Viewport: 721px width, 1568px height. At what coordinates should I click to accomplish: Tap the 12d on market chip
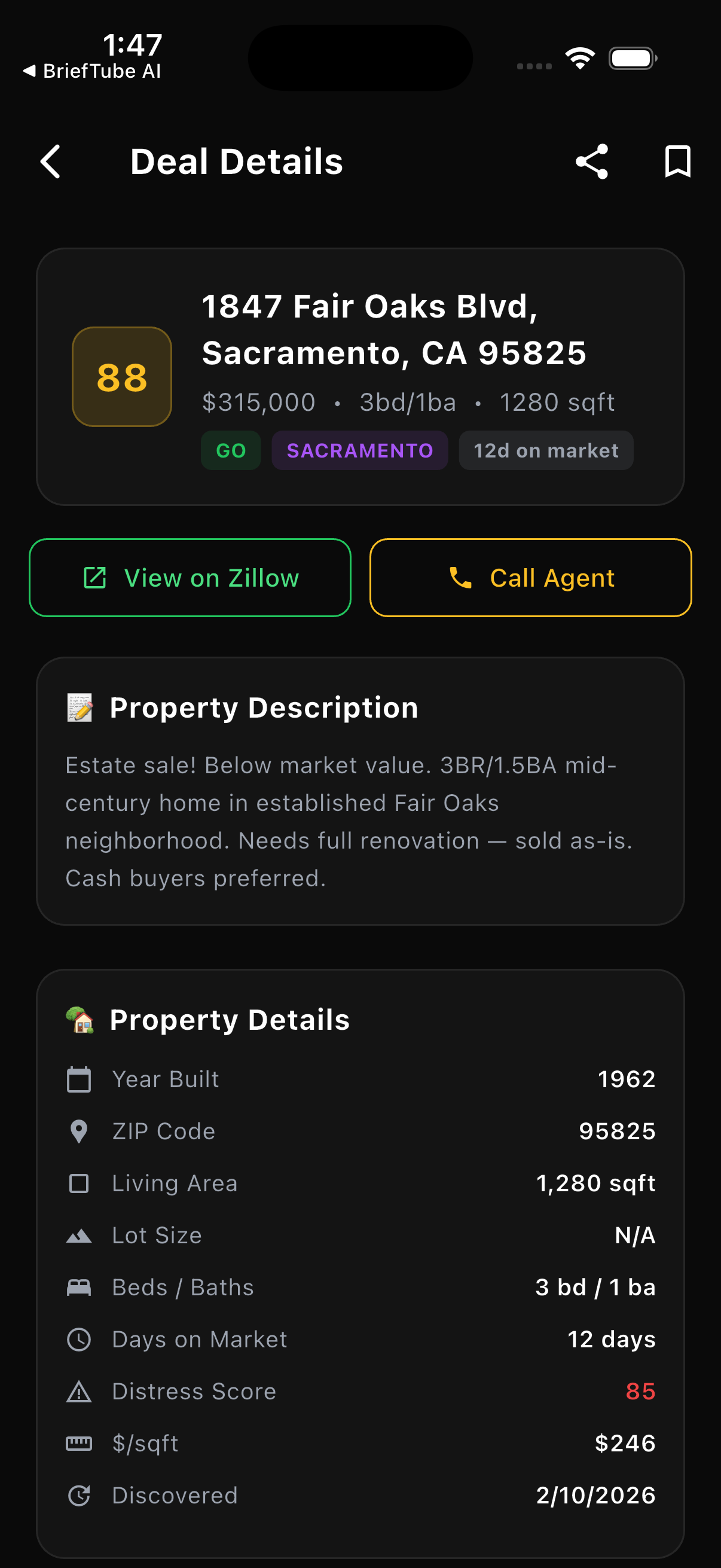tap(546, 450)
